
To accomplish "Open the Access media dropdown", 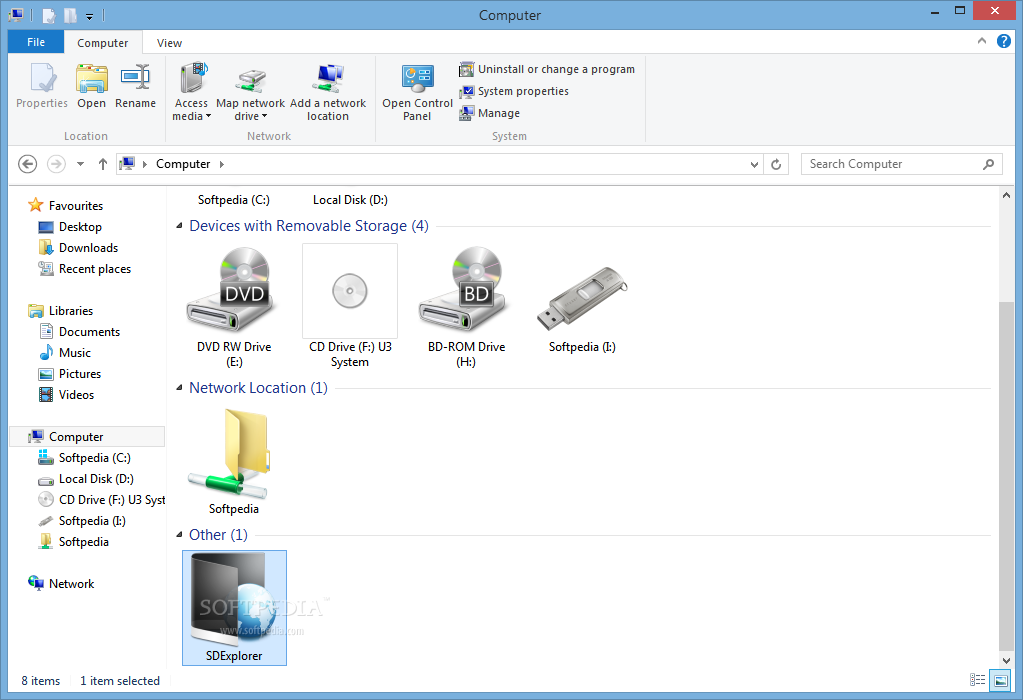I will tap(191, 91).
